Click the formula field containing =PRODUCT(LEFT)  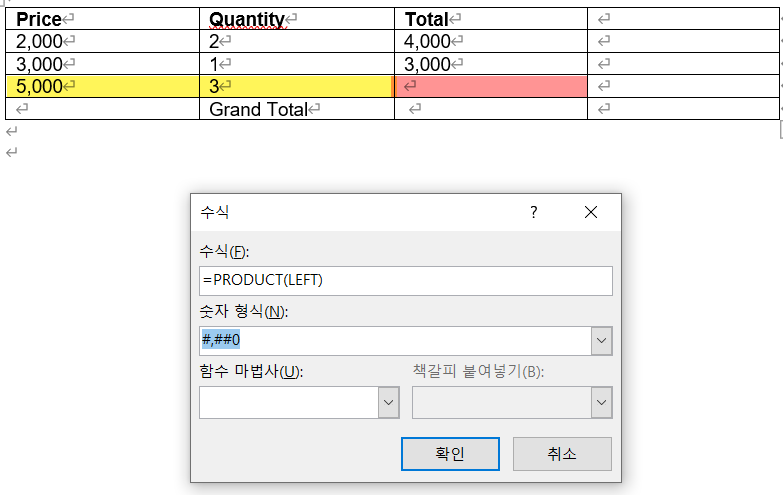(x=405, y=280)
